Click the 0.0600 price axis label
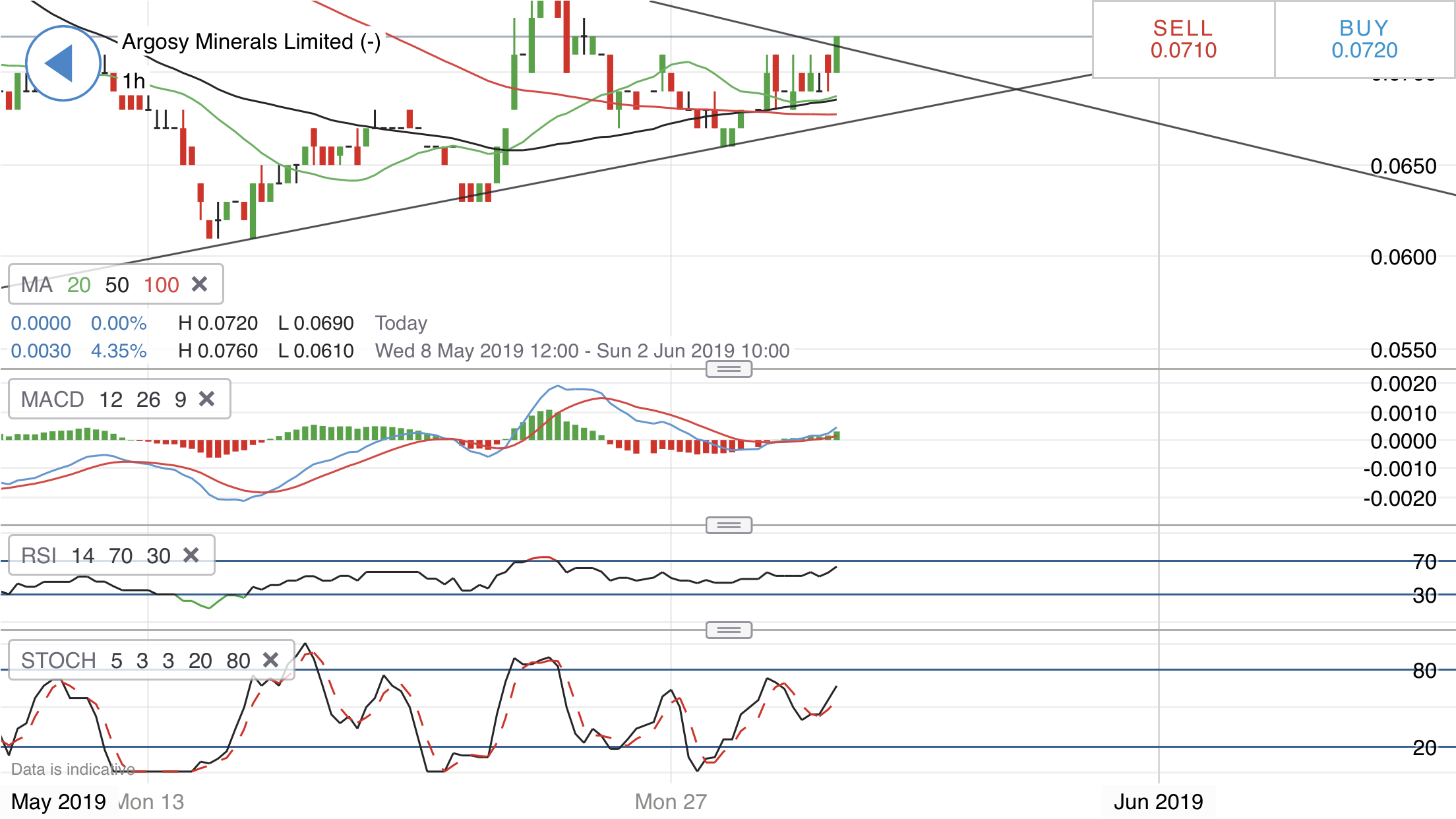 click(x=1403, y=257)
